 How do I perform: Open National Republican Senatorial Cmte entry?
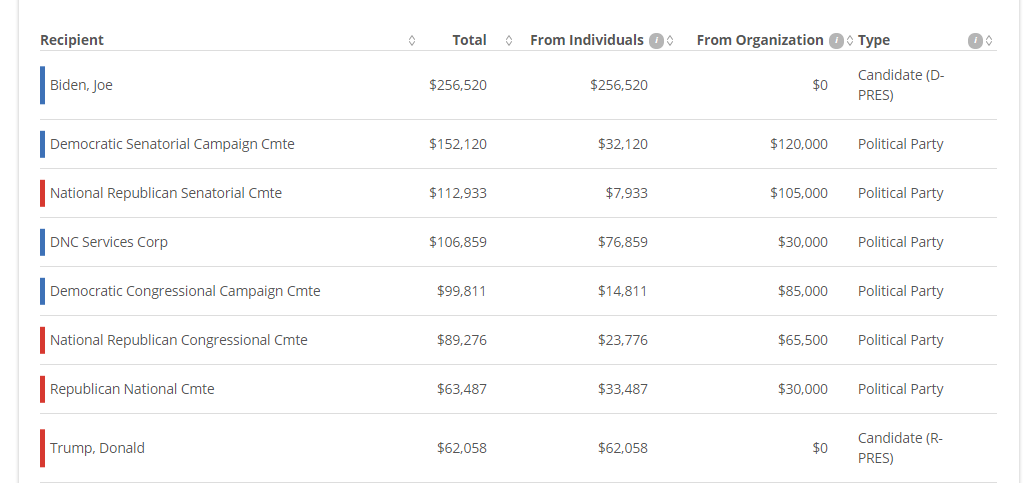pyautogui.click(x=166, y=193)
